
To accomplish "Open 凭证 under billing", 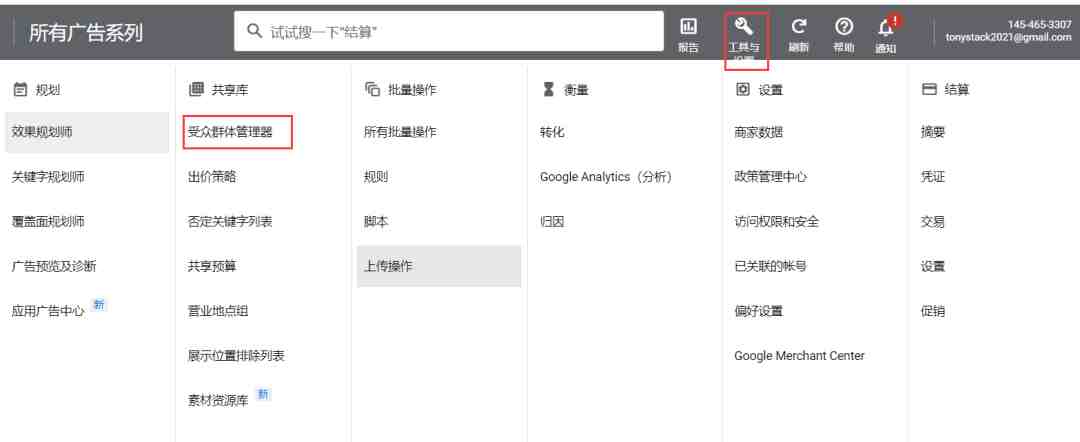I will 933,177.
